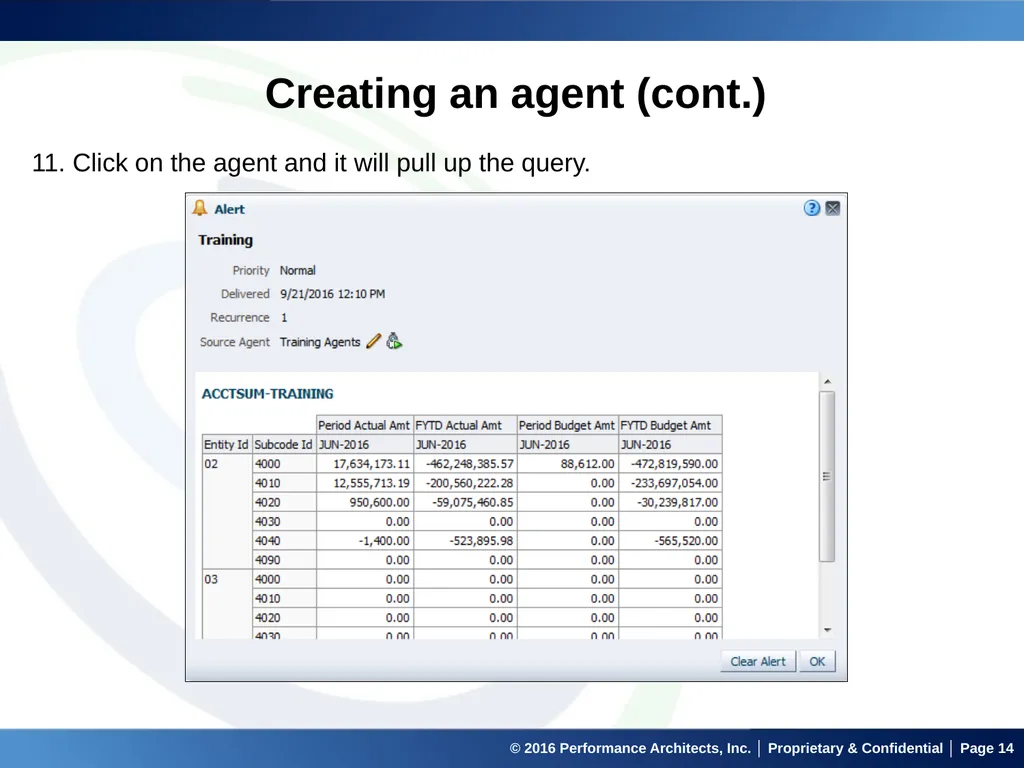
Task: Click the vertical scrollbar thumb
Action: 827,476
